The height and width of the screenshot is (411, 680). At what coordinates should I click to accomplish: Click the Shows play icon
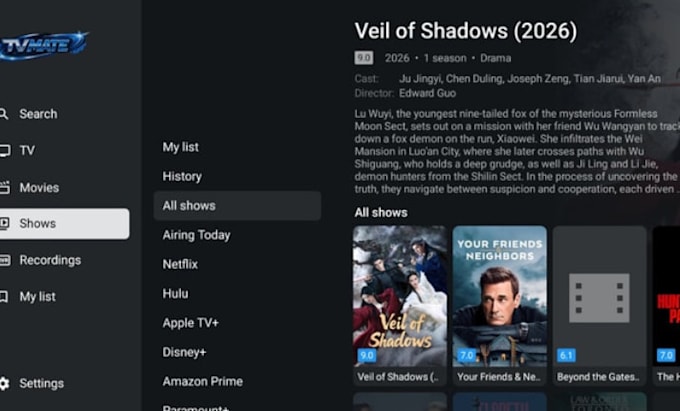4,223
